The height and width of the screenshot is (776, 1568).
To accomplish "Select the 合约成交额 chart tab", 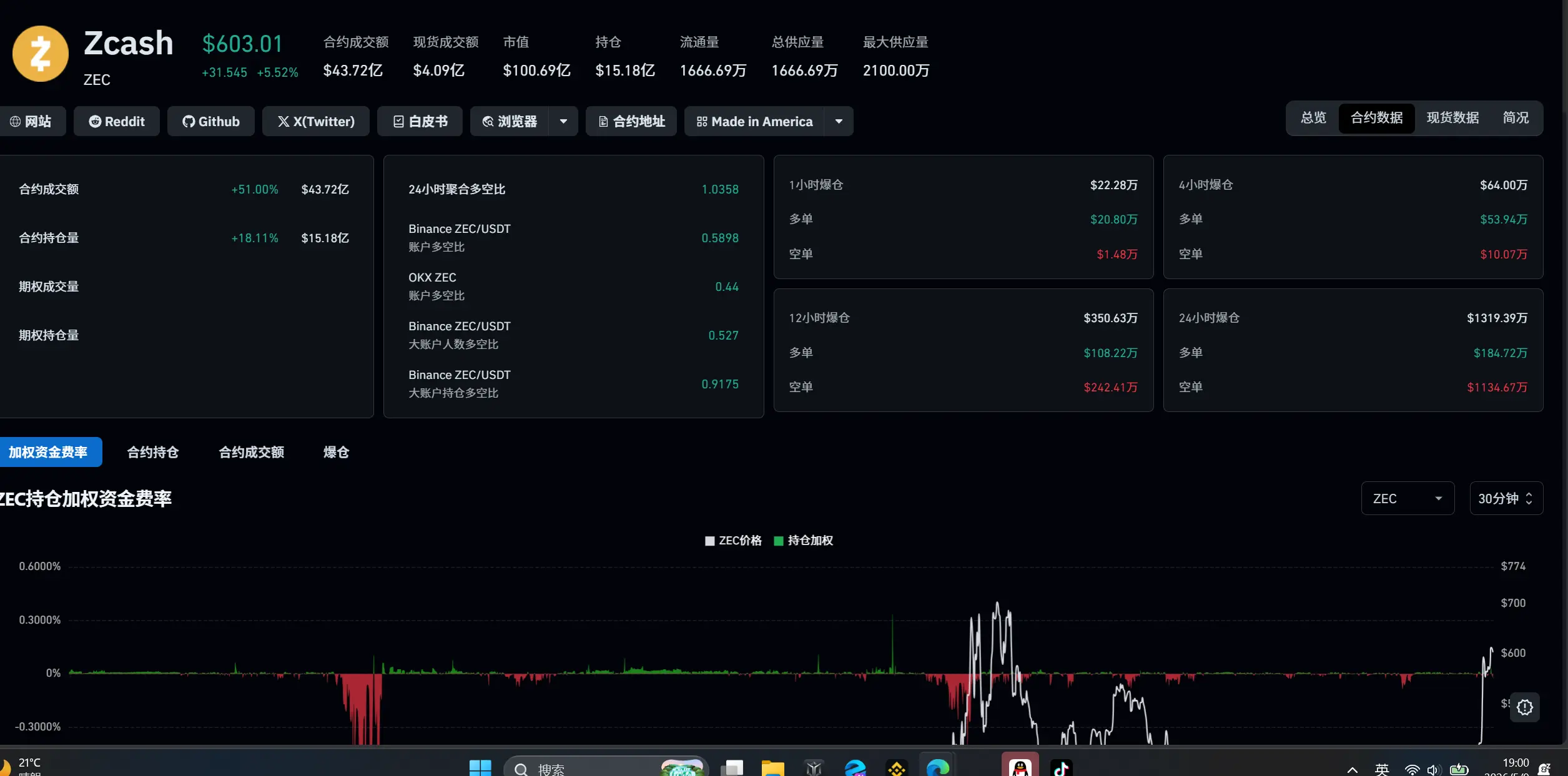I will pos(252,452).
